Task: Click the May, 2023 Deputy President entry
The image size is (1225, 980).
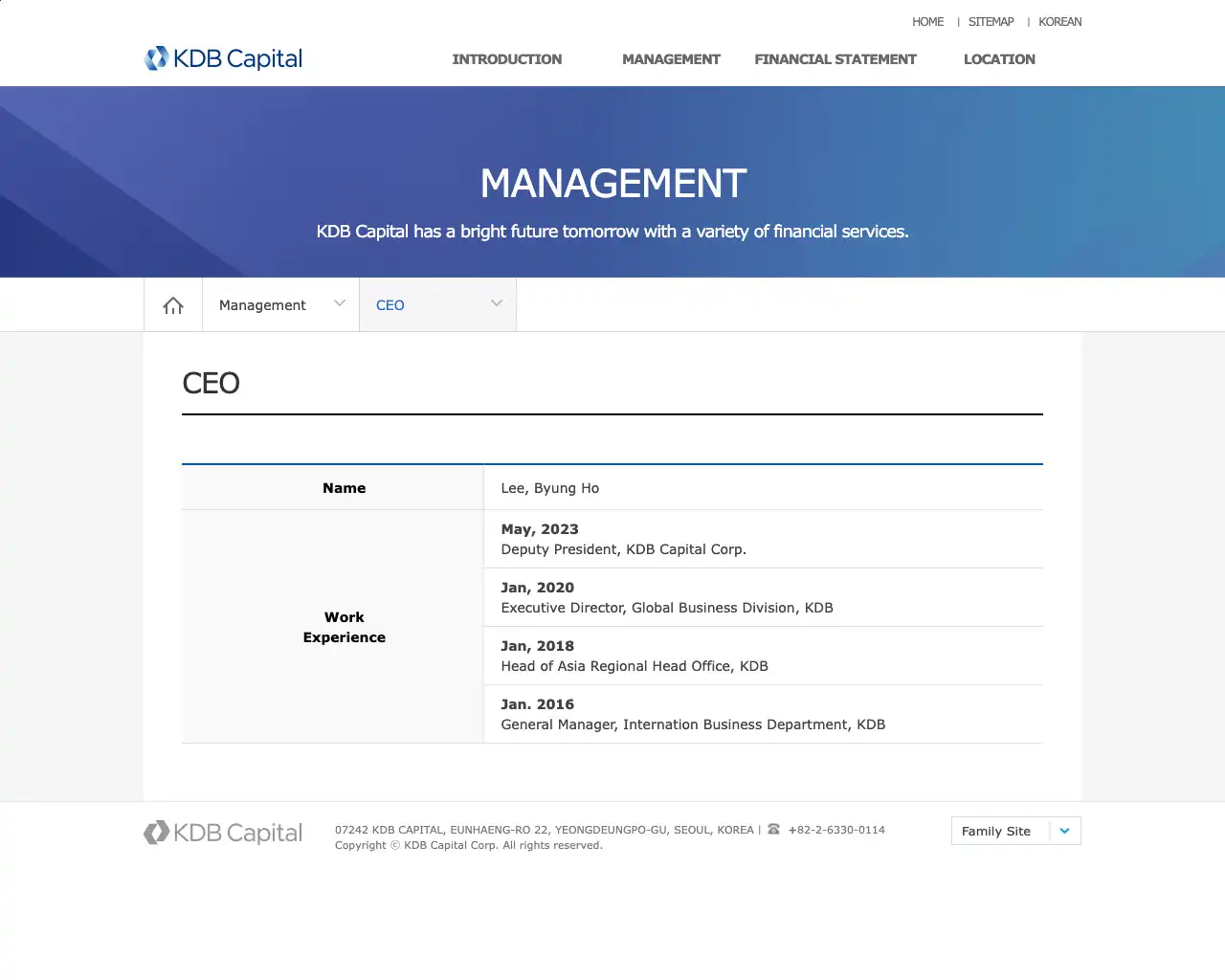Action: pos(623,540)
